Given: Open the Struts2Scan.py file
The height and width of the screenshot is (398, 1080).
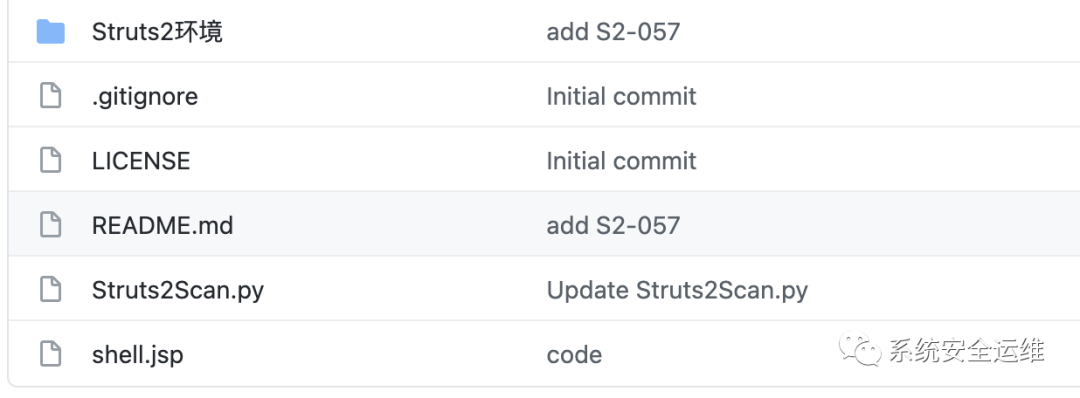Looking at the screenshot, I should click(x=178, y=291).
